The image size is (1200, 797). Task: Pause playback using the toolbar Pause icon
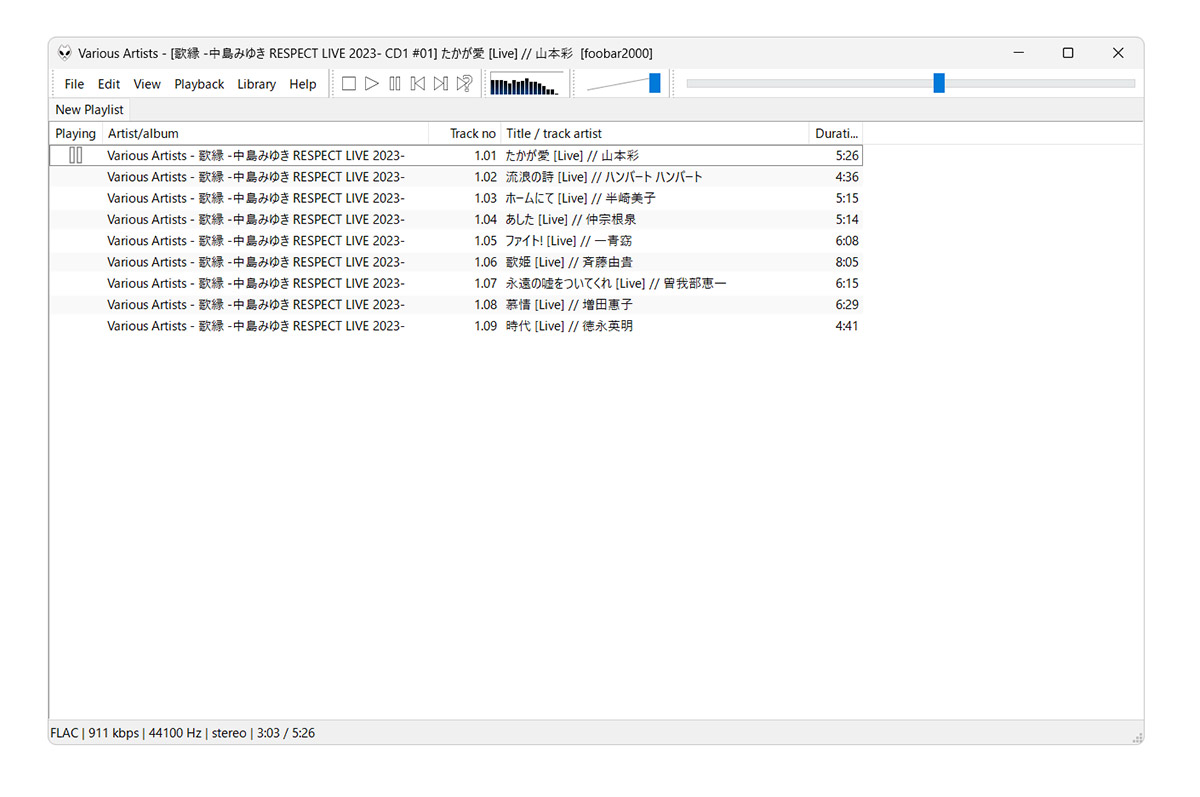click(395, 84)
